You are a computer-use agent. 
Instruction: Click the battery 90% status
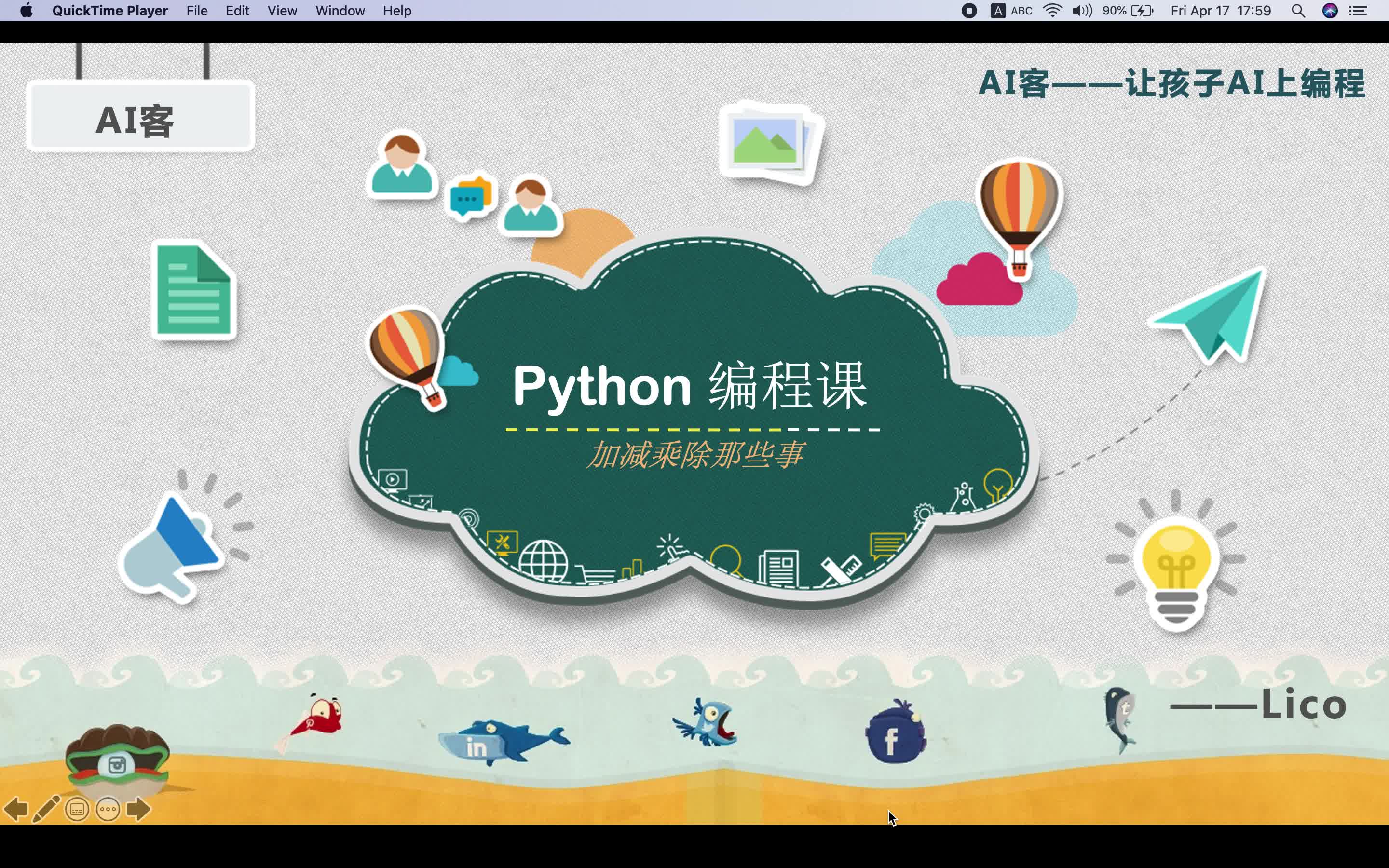[x=1127, y=11]
